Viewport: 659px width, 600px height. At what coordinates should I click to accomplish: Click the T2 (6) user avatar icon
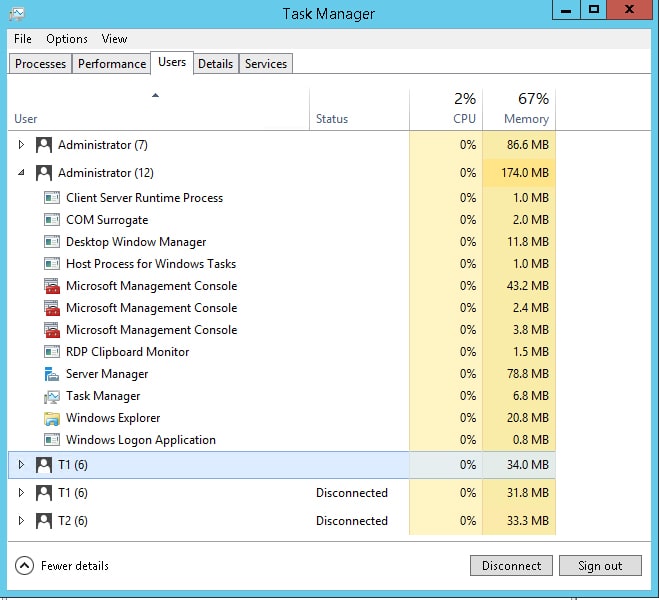(44, 521)
